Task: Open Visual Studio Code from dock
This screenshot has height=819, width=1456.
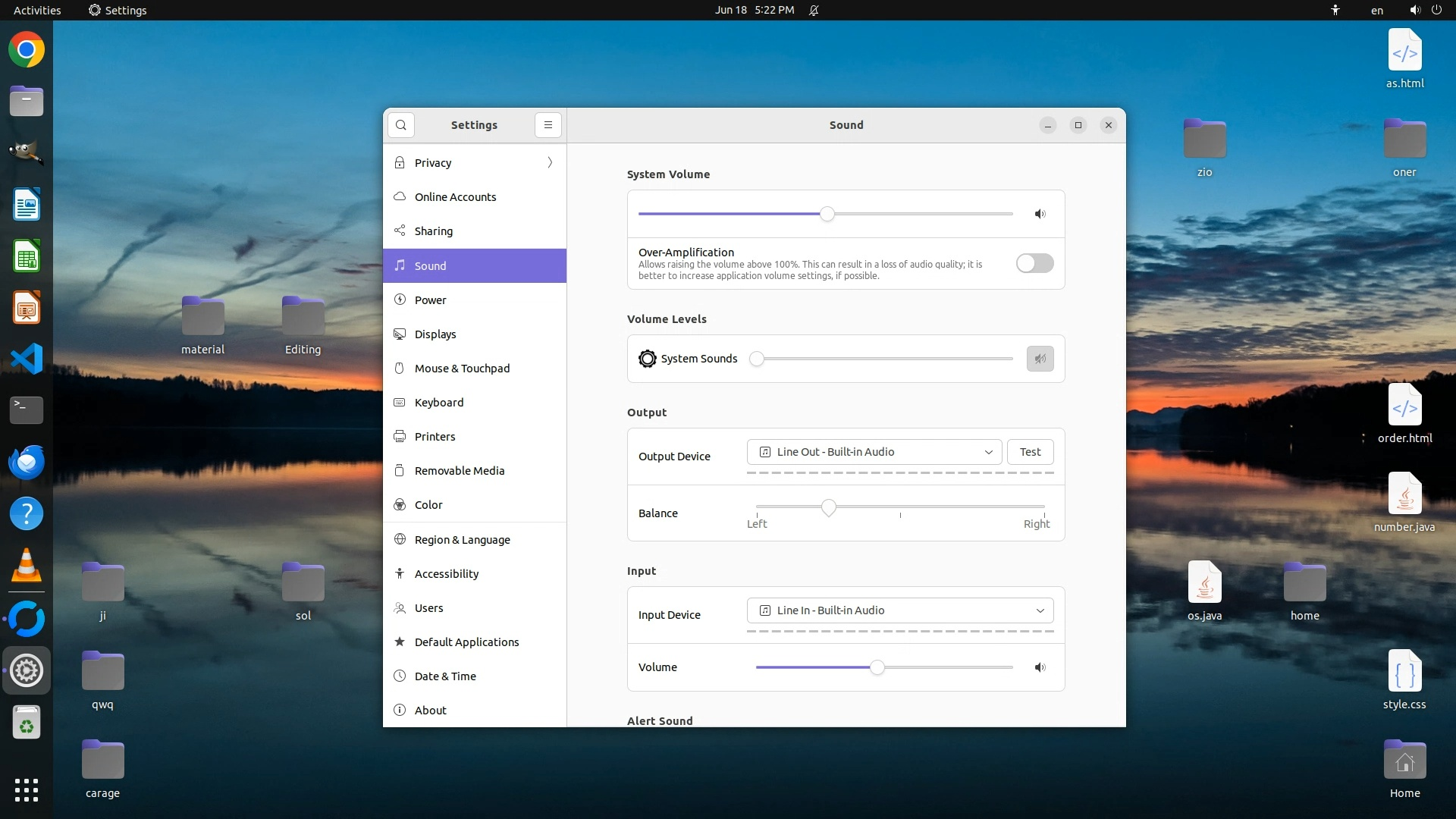Action: pyautogui.click(x=27, y=359)
